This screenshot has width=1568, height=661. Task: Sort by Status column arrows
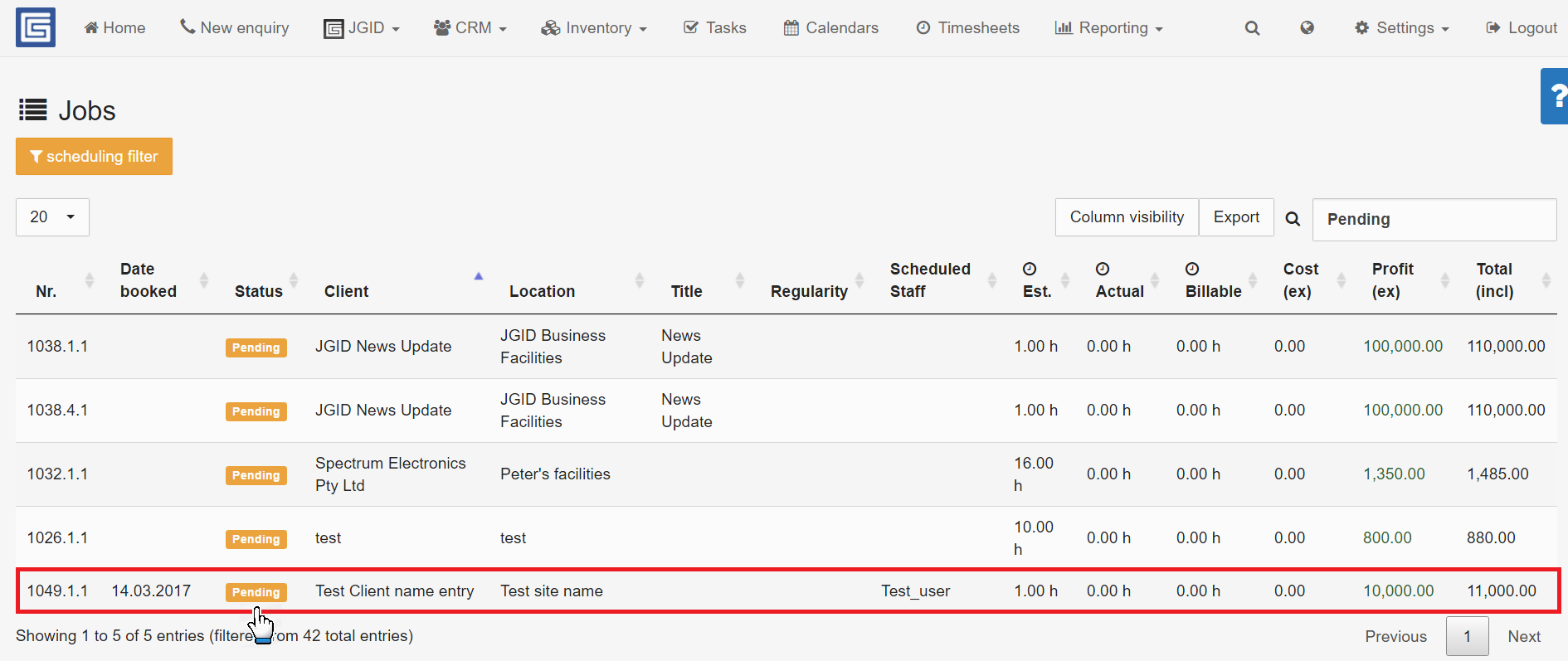[x=293, y=280]
